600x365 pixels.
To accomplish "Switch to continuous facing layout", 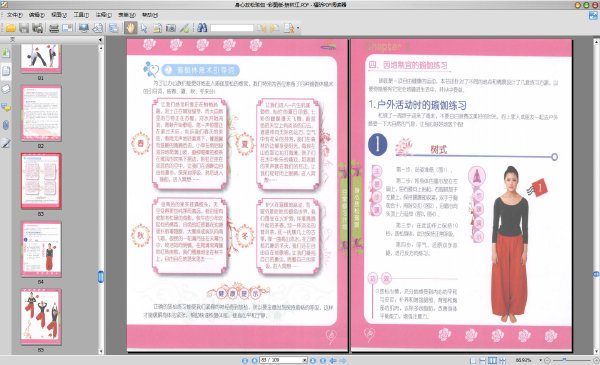I will tap(502, 360).
